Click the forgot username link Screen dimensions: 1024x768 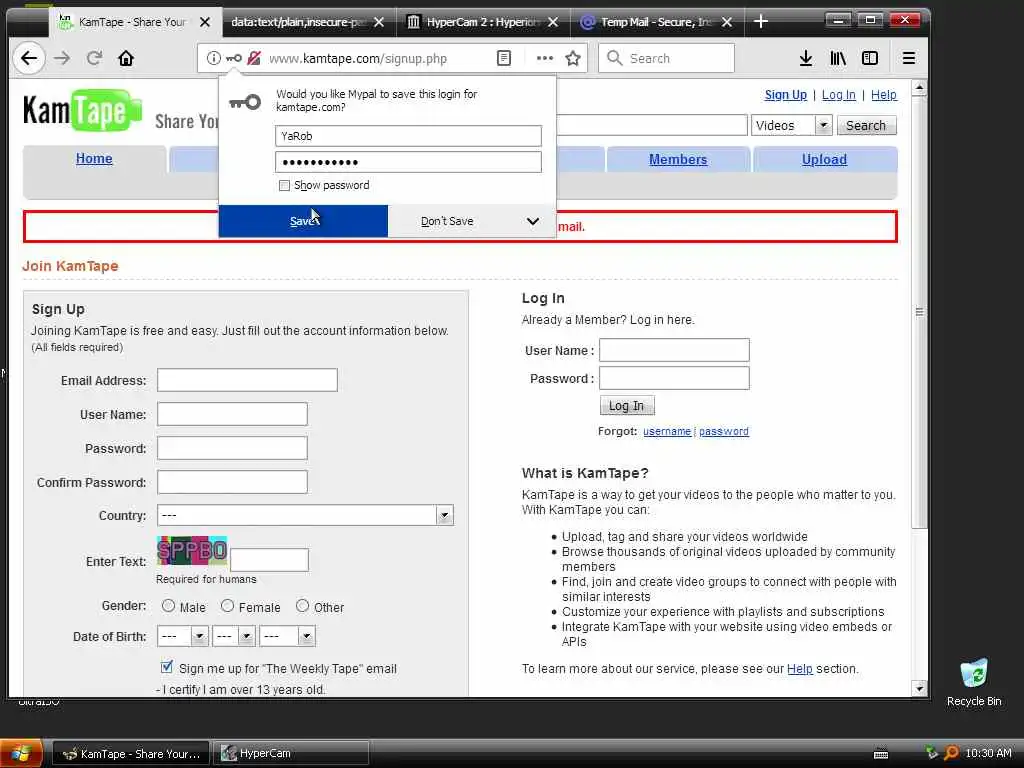point(667,431)
